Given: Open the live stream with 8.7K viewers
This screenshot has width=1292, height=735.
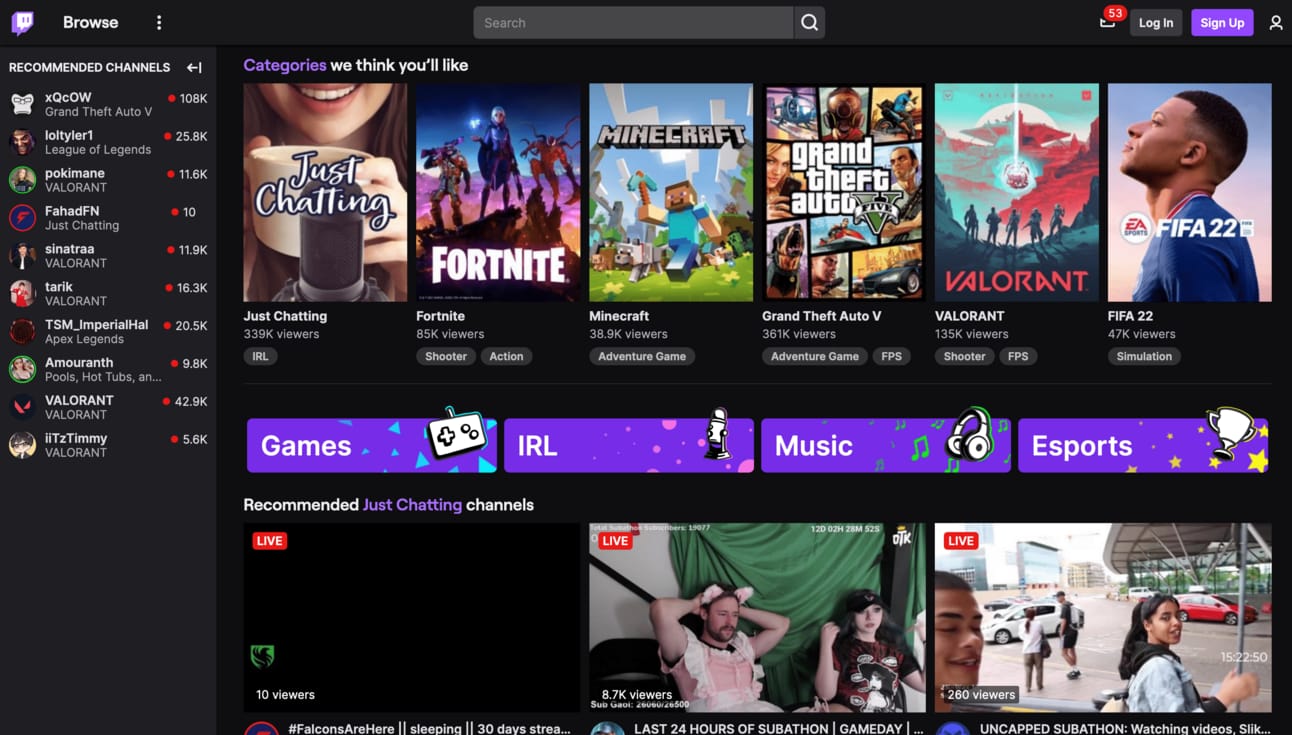Looking at the screenshot, I should 757,617.
